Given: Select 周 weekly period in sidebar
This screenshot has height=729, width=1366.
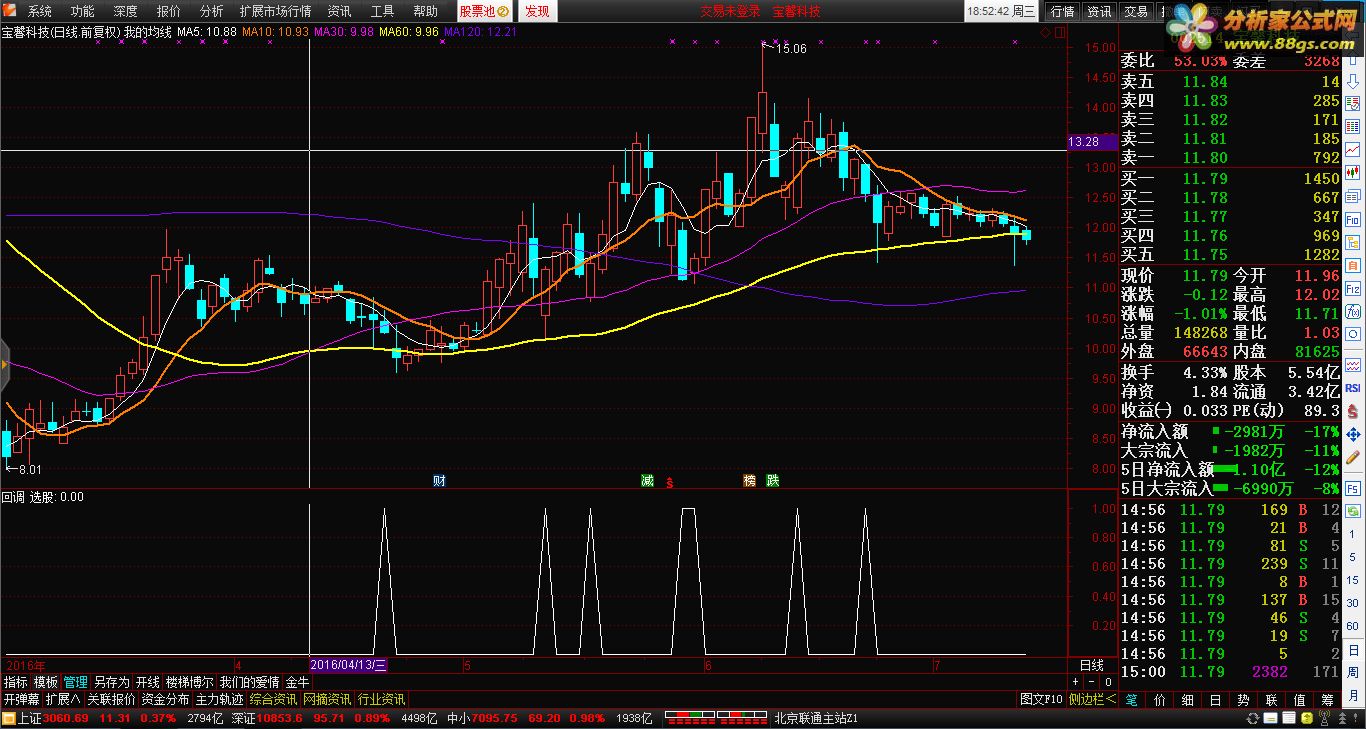Looking at the screenshot, I should tap(1353, 673).
